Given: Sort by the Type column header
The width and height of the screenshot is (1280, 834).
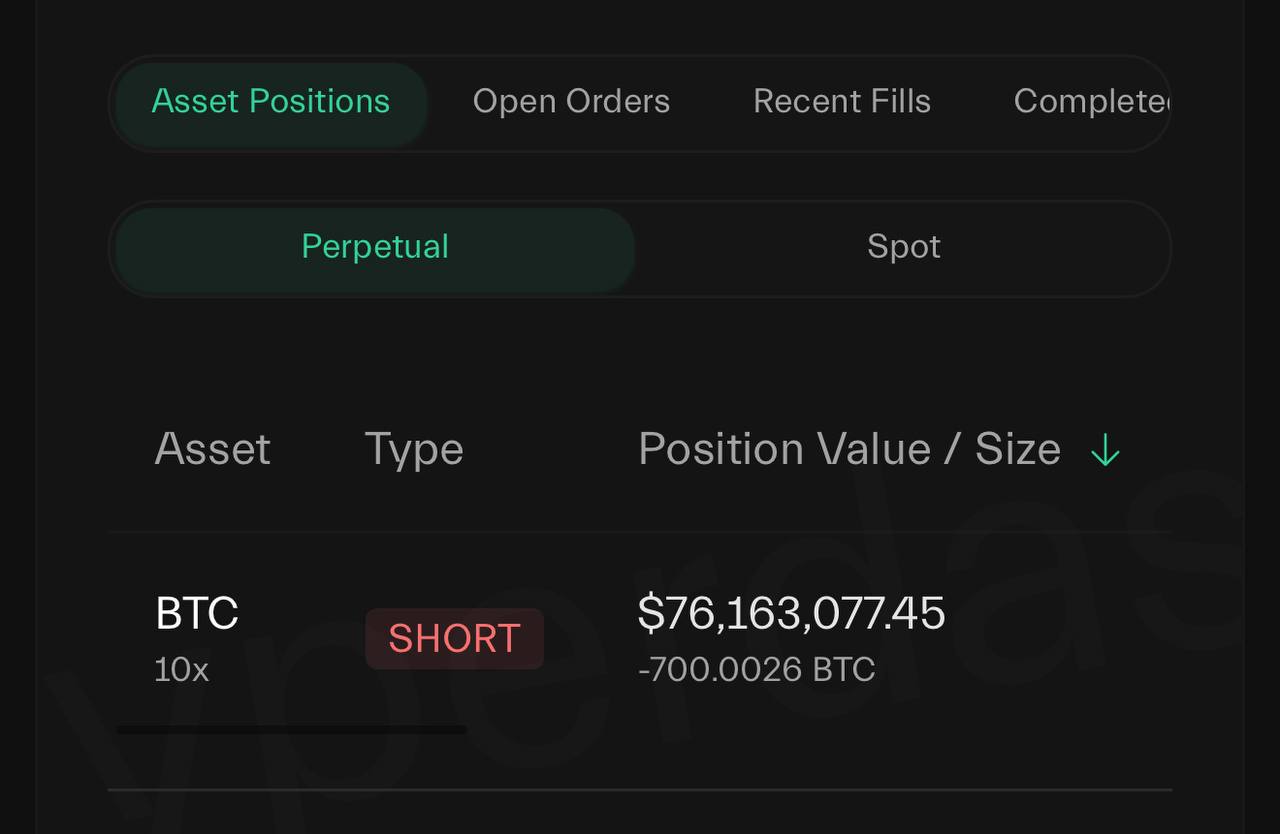Looking at the screenshot, I should click(414, 450).
